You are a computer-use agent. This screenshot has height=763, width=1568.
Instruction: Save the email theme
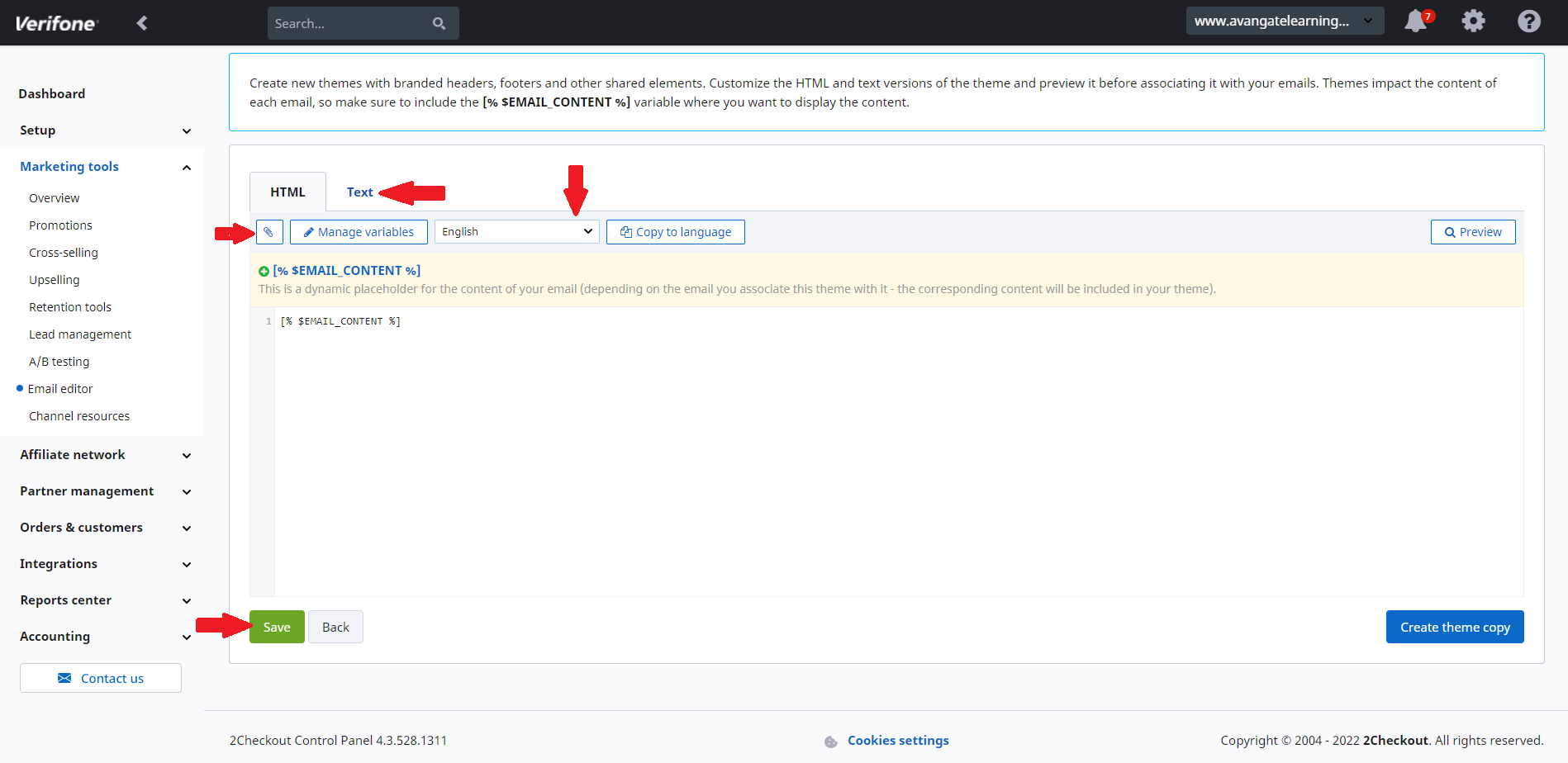[276, 627]
